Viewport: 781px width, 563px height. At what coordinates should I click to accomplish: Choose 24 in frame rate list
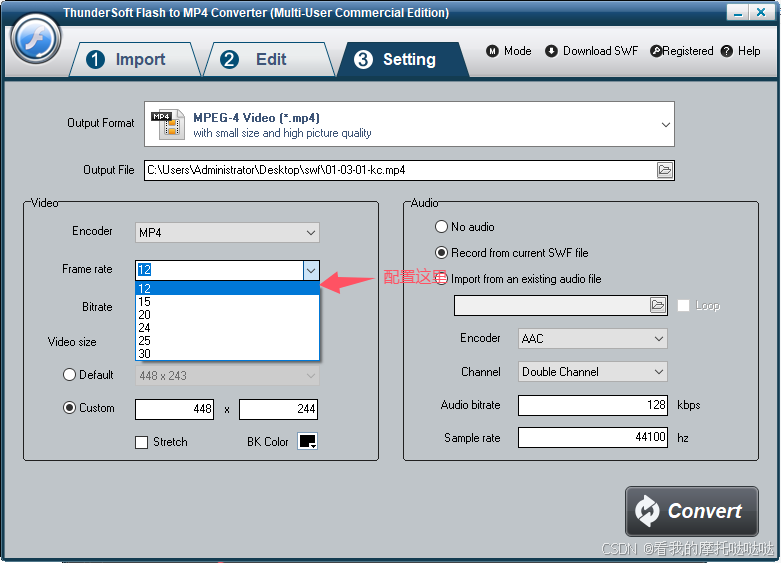227,327
